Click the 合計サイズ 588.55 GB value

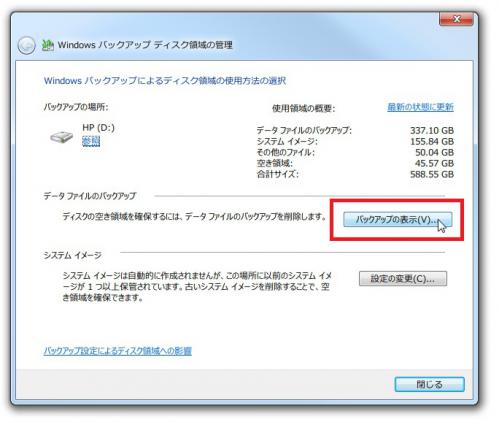pos(432,174)
